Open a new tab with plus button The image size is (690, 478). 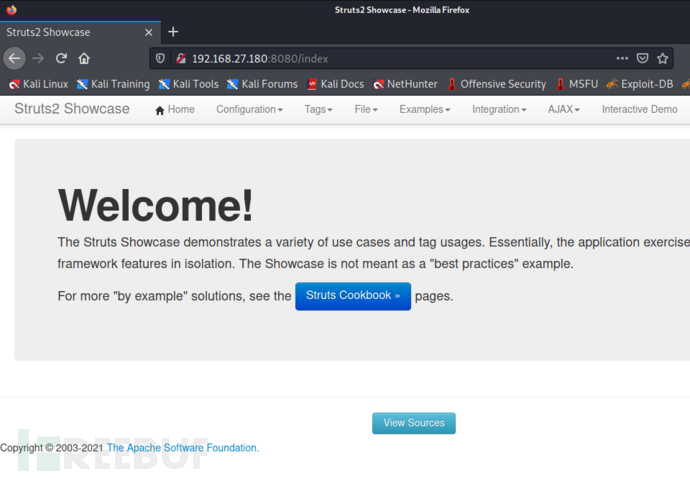click(173, 32)
